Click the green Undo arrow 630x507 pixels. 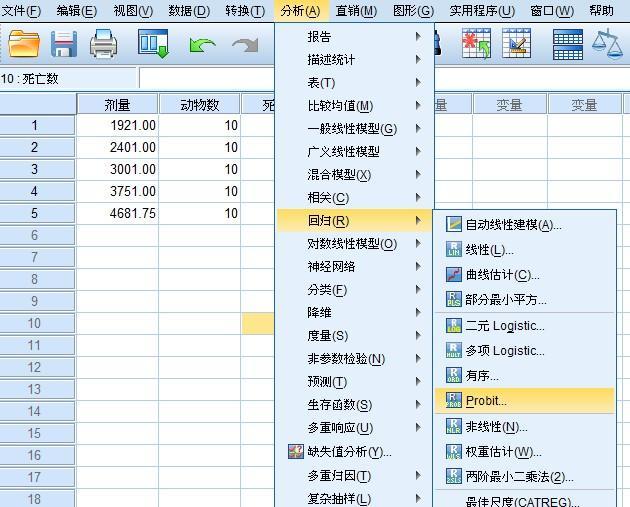tap(202, 45)
